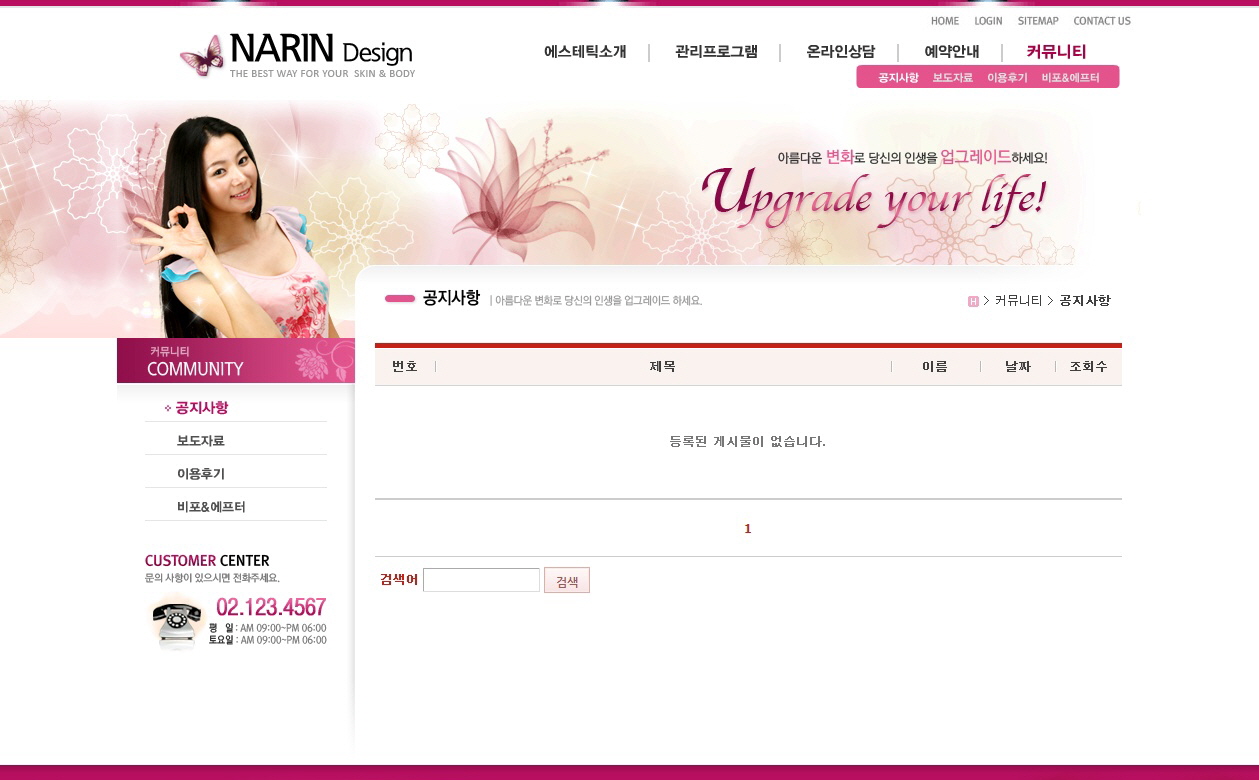Screen dimensions: 1259x780
Task: Select 이용후기 in the pink submenu bar
Action: [1007, 78]
